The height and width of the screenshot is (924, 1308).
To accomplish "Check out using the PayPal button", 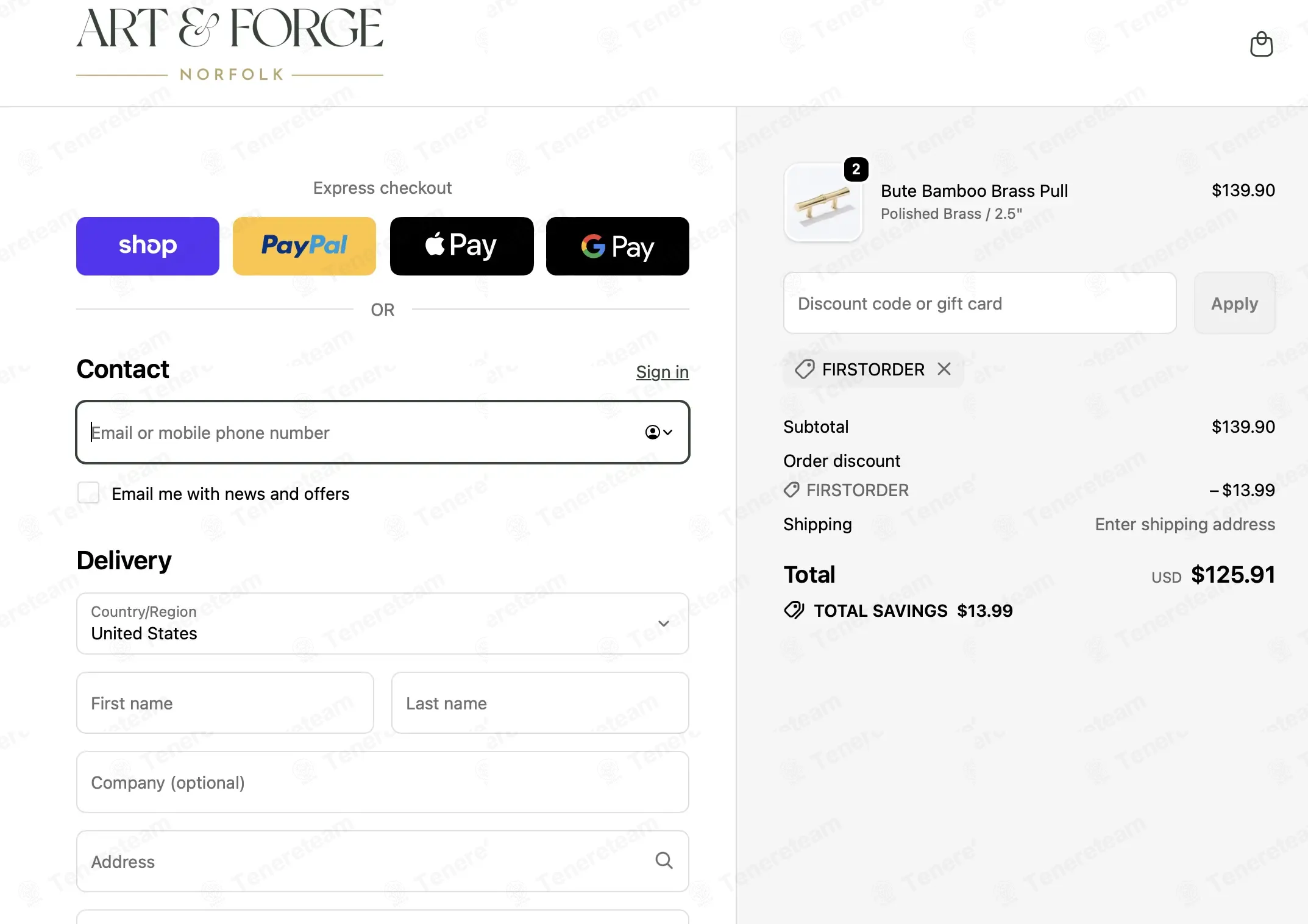I will pyautogui.click(x=304, y=246).
